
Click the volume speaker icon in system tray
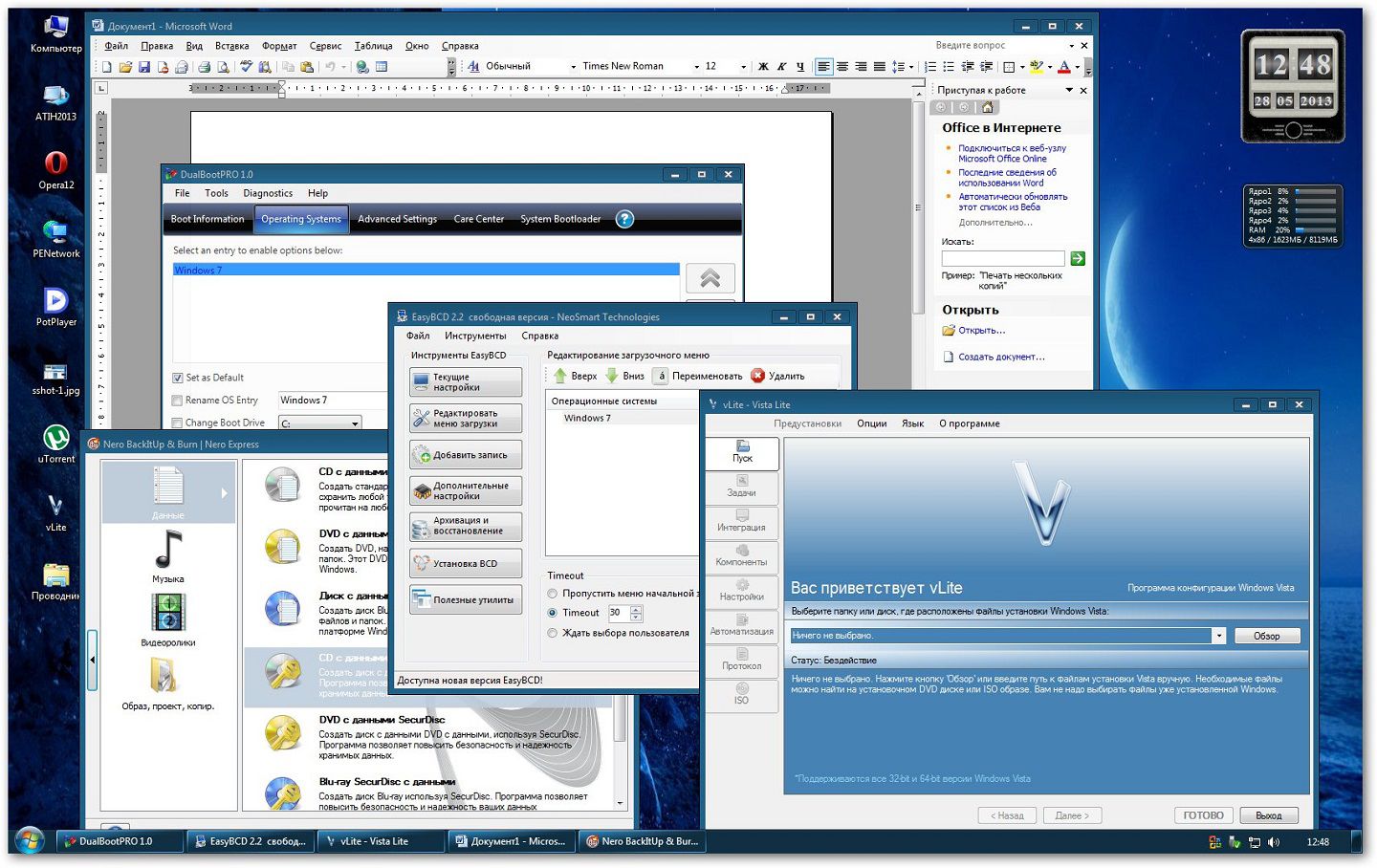1274,842
